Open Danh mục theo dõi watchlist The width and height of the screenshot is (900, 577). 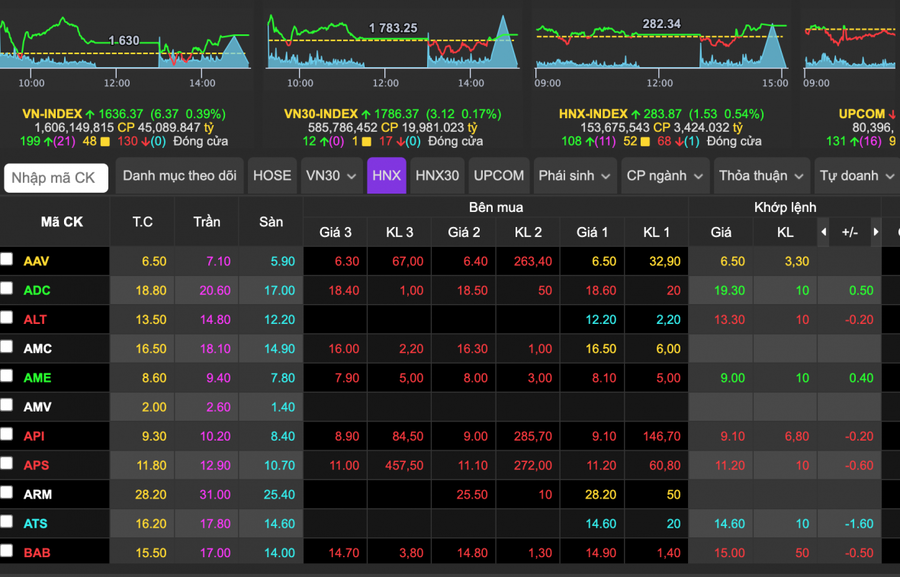180,176
